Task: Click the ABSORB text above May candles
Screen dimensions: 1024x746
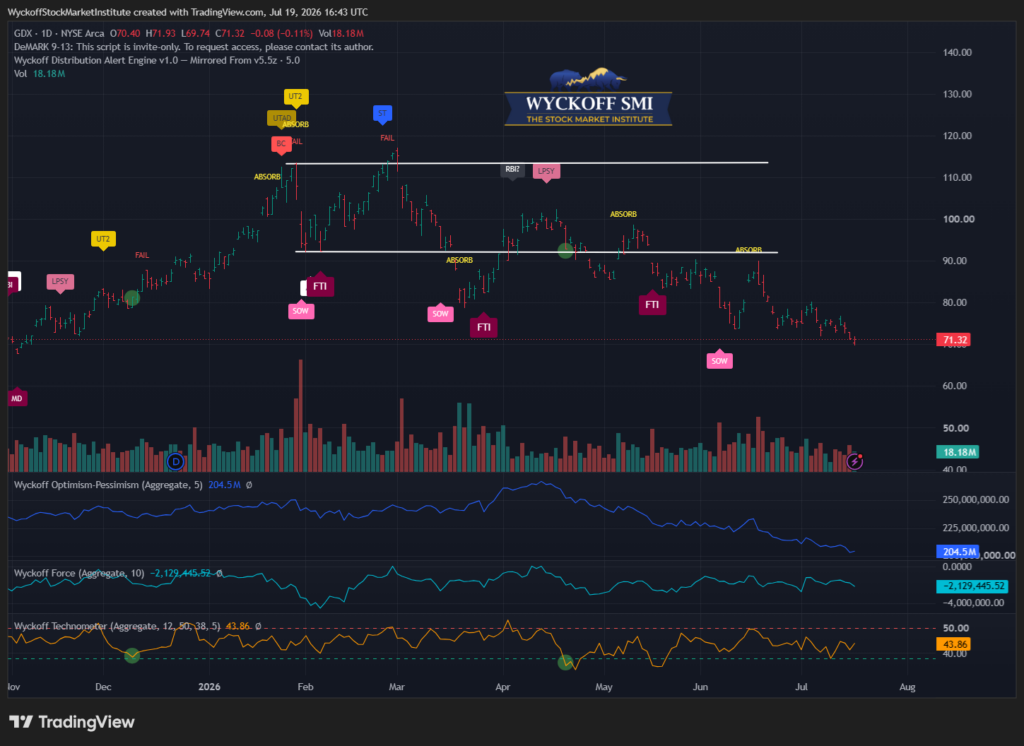Action: click(x=623, y=214)
